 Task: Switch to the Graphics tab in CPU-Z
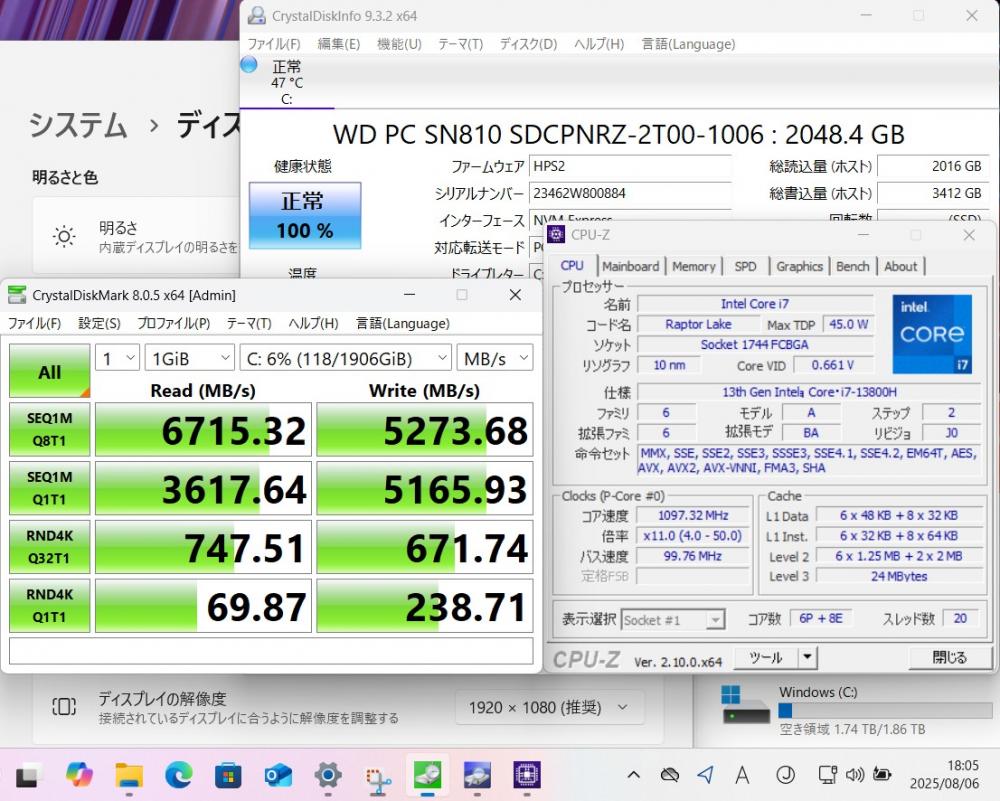pyautogui.click(x=800, y=266)
